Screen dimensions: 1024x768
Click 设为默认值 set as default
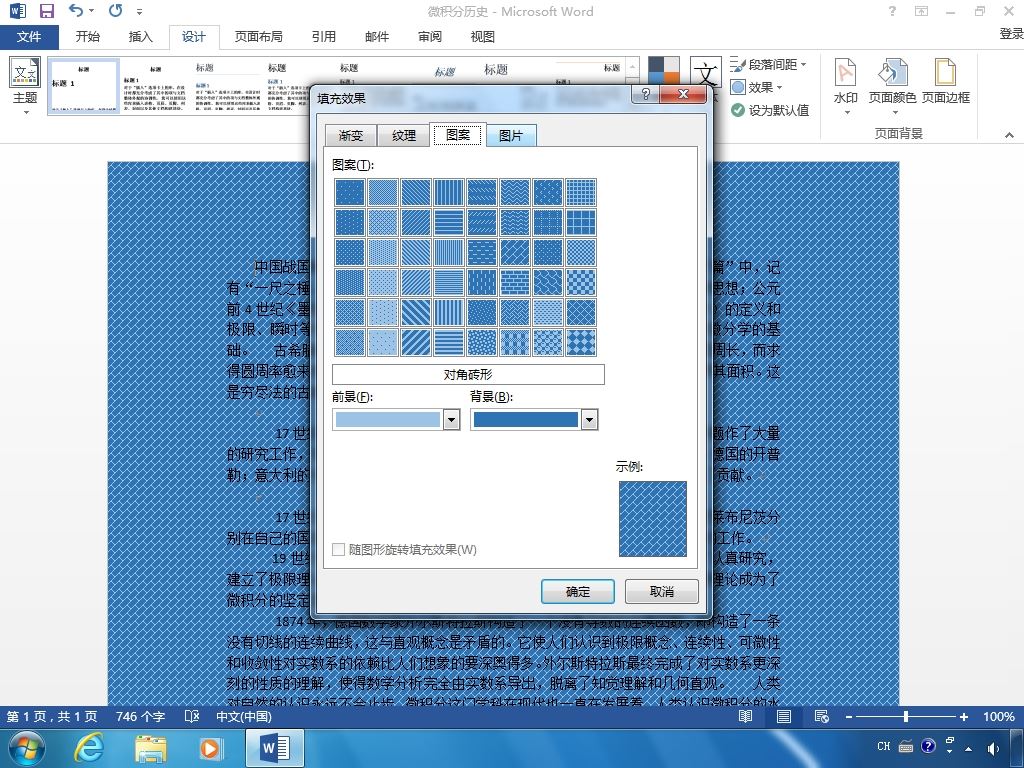pyautogui.click(x=770, y=110)
